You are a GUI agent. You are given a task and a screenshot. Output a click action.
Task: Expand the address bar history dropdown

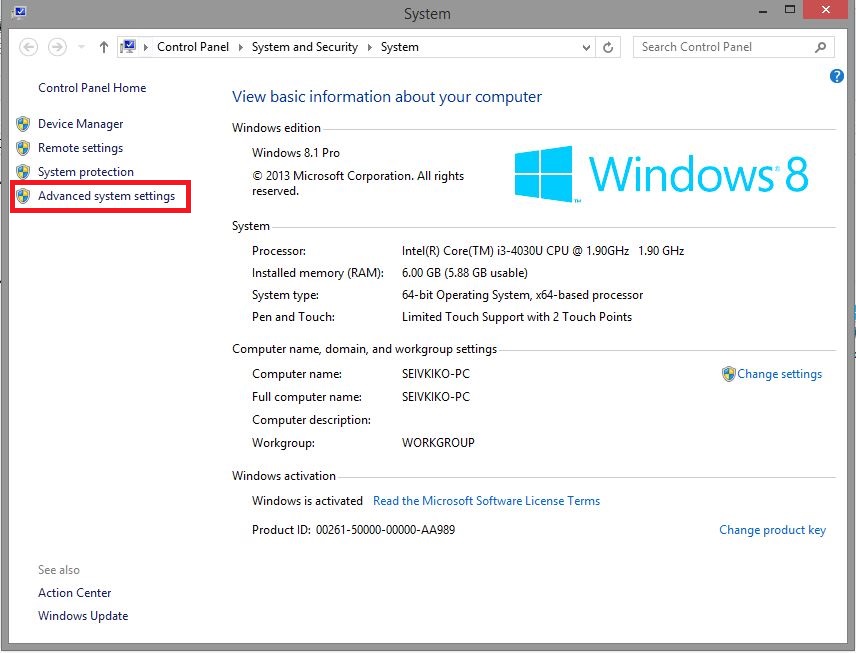coord(586,47)
